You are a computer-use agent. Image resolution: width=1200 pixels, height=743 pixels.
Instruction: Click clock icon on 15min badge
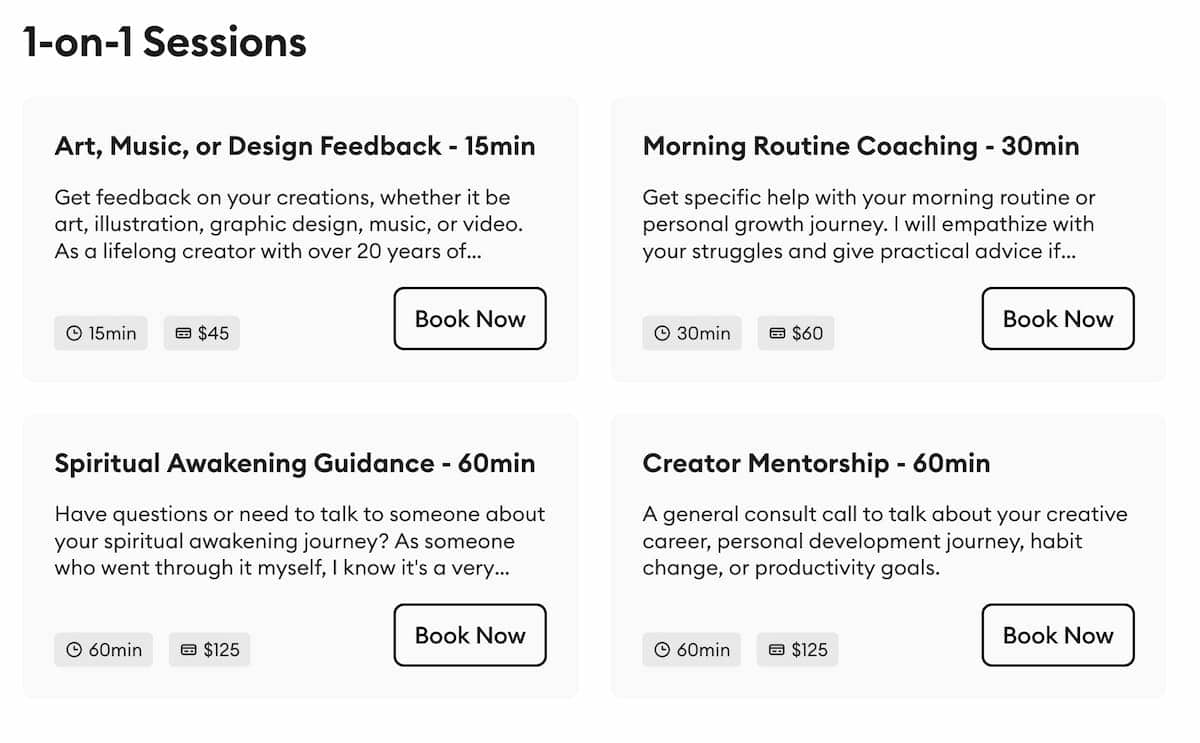pos(74,334)
